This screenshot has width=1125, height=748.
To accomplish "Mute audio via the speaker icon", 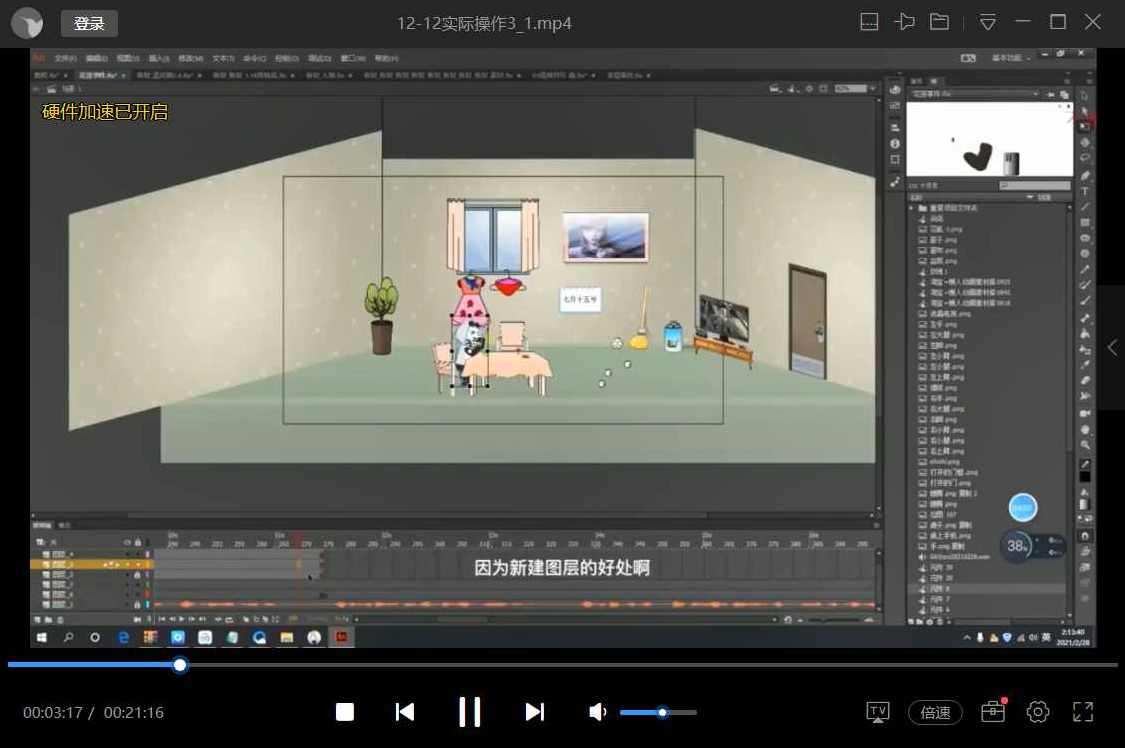I will click(x=597, y=712).
